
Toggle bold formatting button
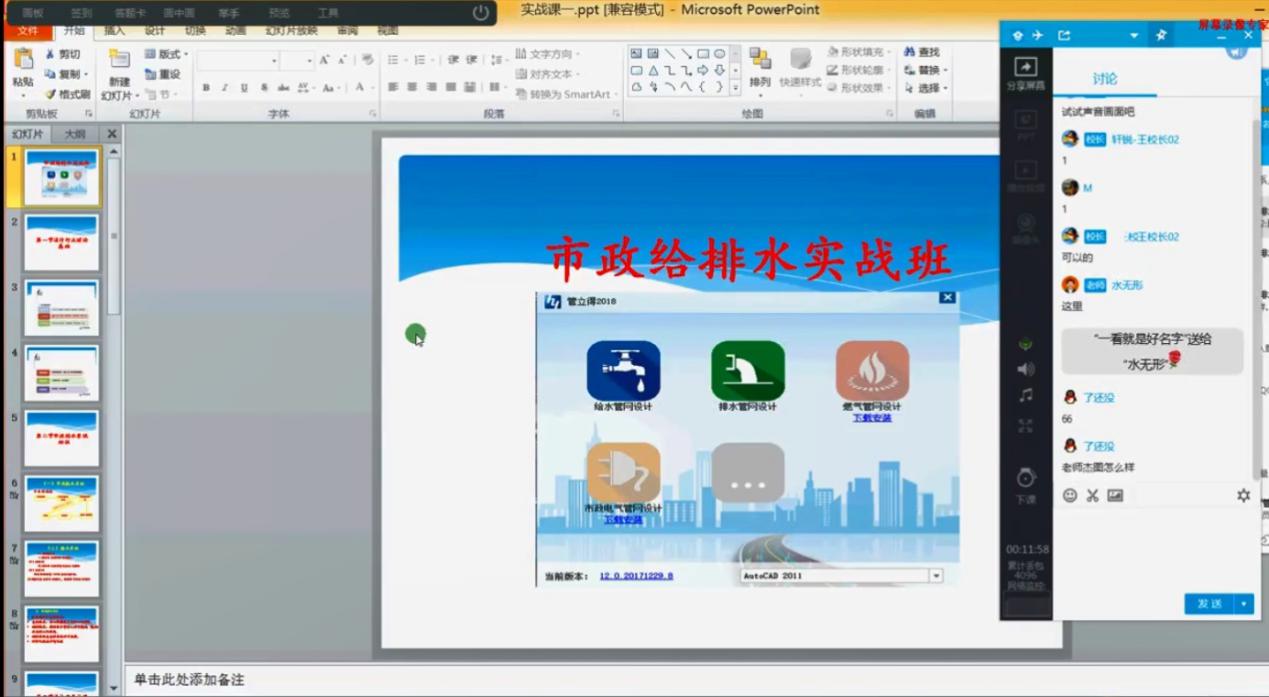[206, 88]
